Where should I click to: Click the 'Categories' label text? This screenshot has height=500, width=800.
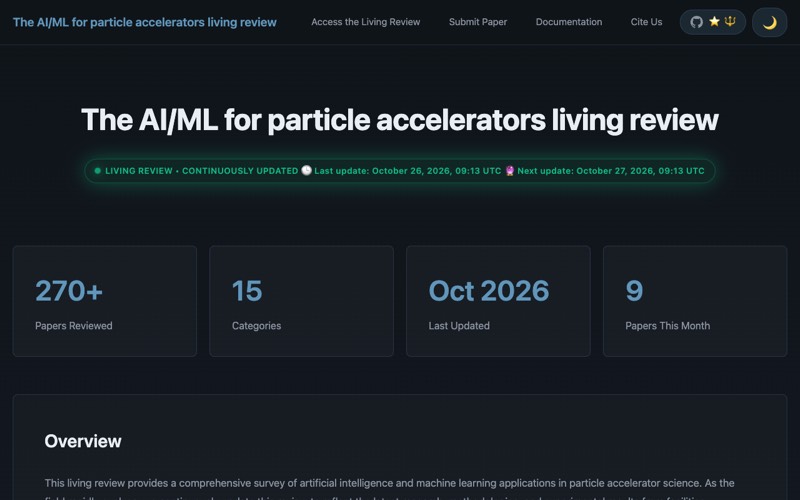257,326
